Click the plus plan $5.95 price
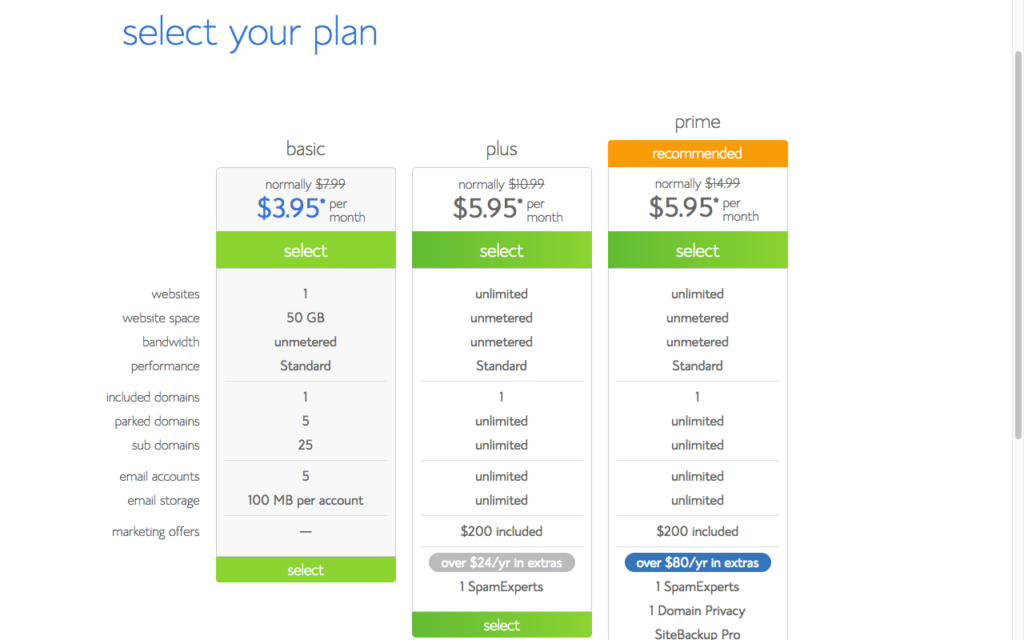Image resolution: width=1024 pixels, height=640 pixels. pyautogui.click(x=487, y=208)
